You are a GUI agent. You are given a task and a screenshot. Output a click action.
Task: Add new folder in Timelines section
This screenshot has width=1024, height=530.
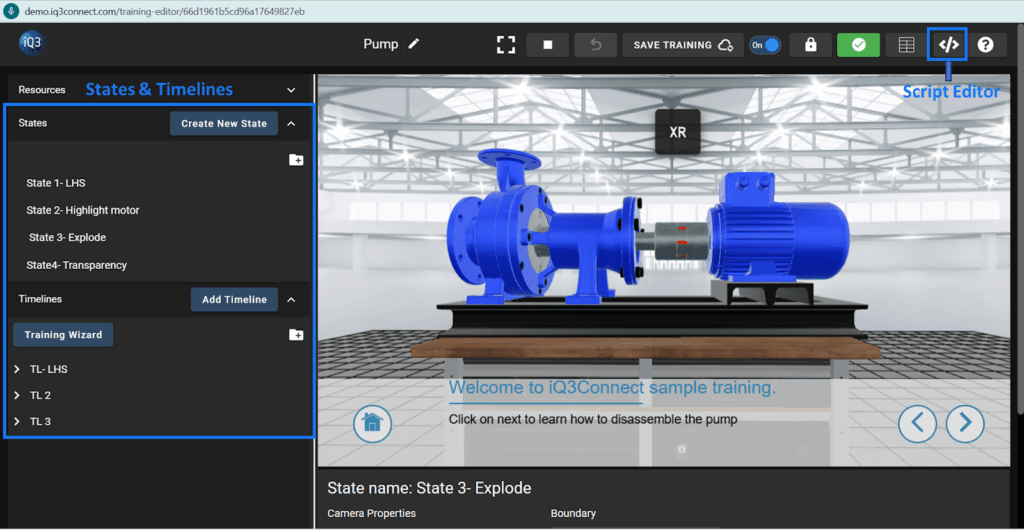[296, 334]
